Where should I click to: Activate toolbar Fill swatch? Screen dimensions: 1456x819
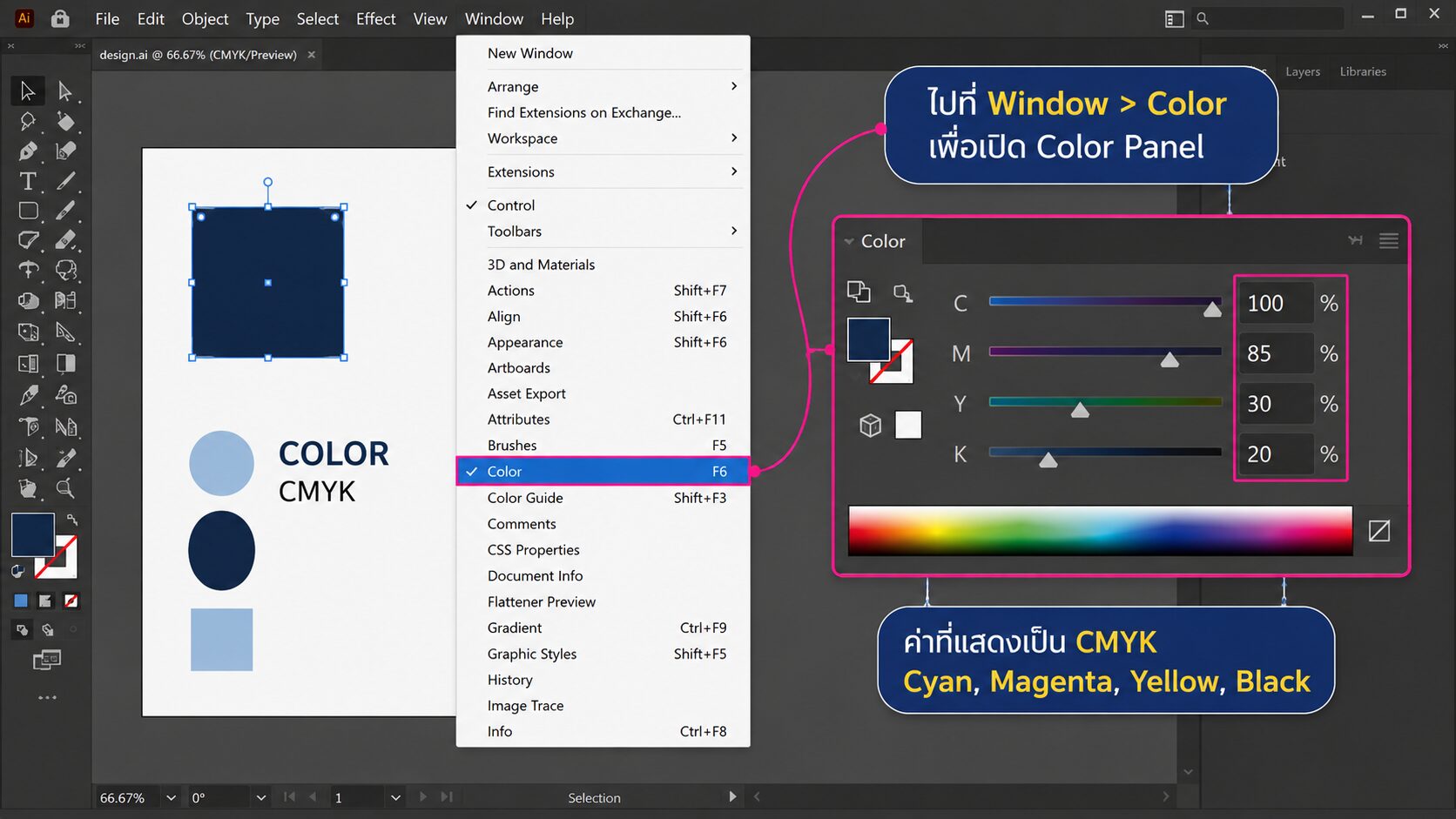point(32,534)
